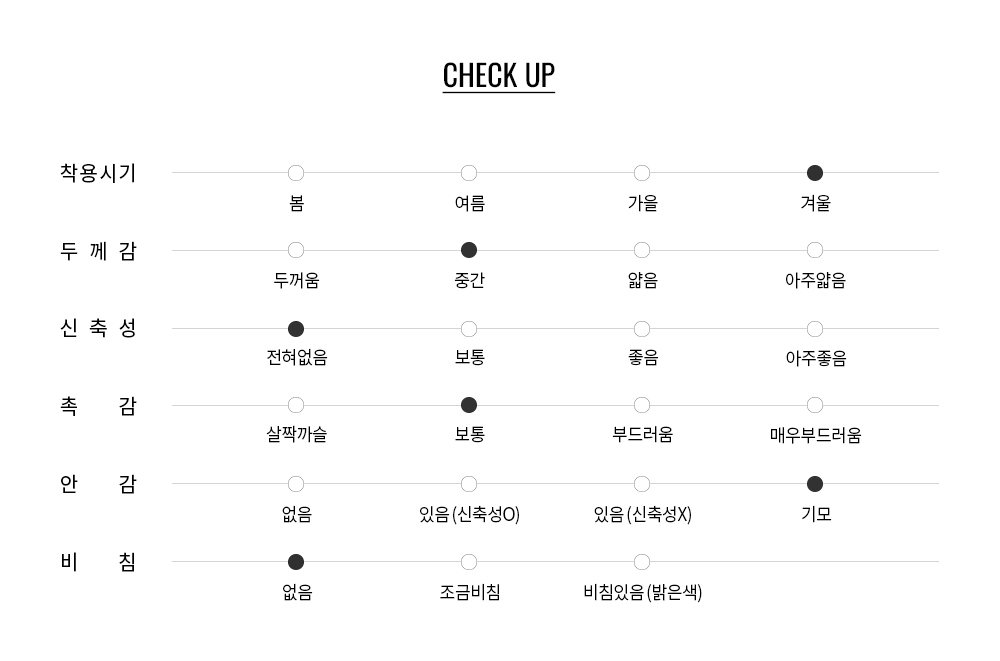
Task: Select the 아주좋음 elasticity circle
Action: click(x=814, y=329)
